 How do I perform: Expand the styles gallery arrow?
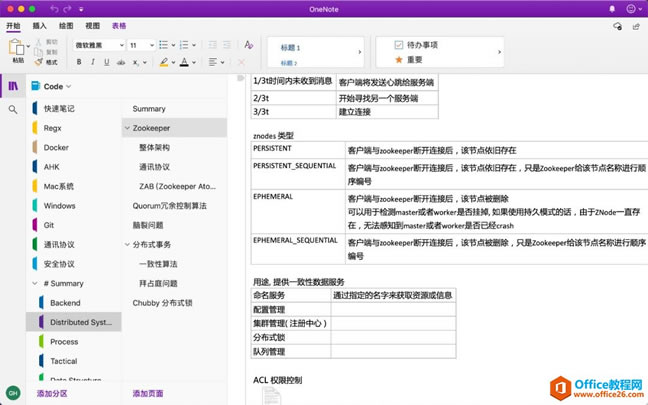[360, 52]
